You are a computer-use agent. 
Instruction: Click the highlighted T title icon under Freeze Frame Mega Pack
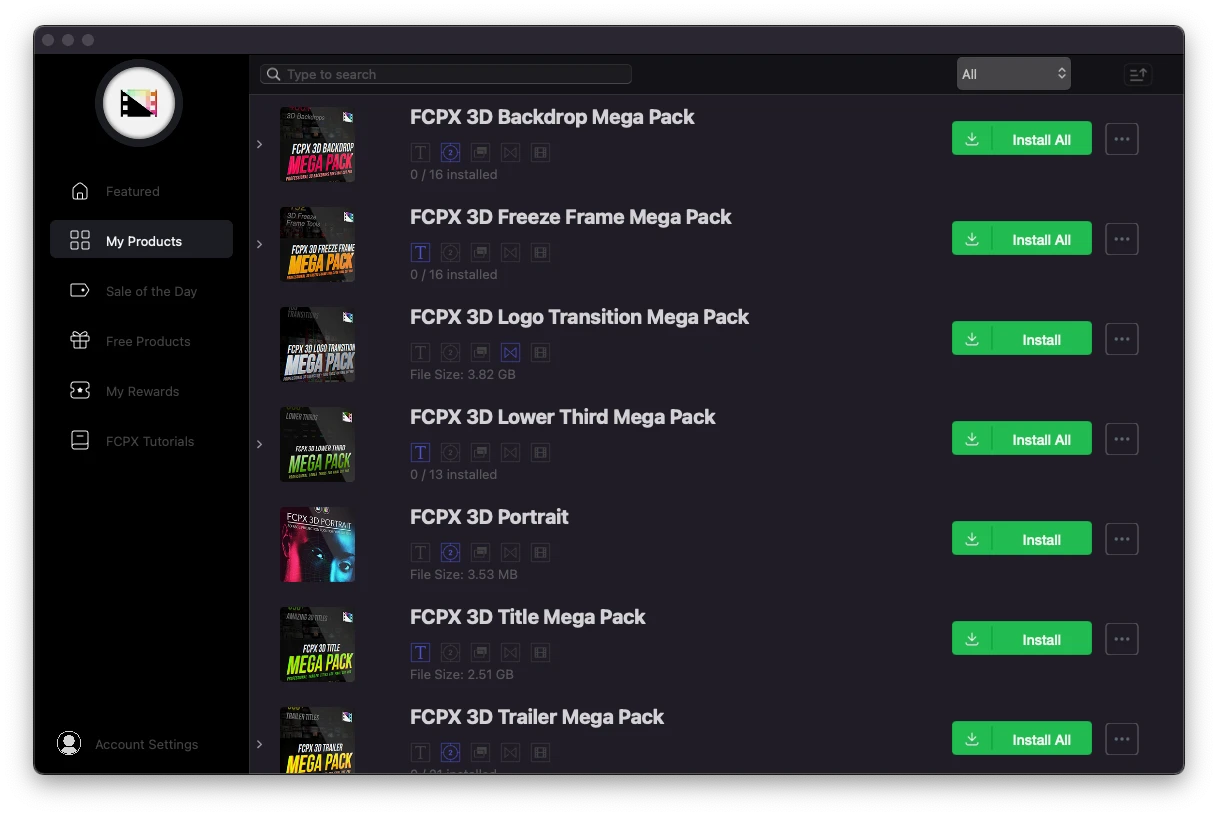420,252
